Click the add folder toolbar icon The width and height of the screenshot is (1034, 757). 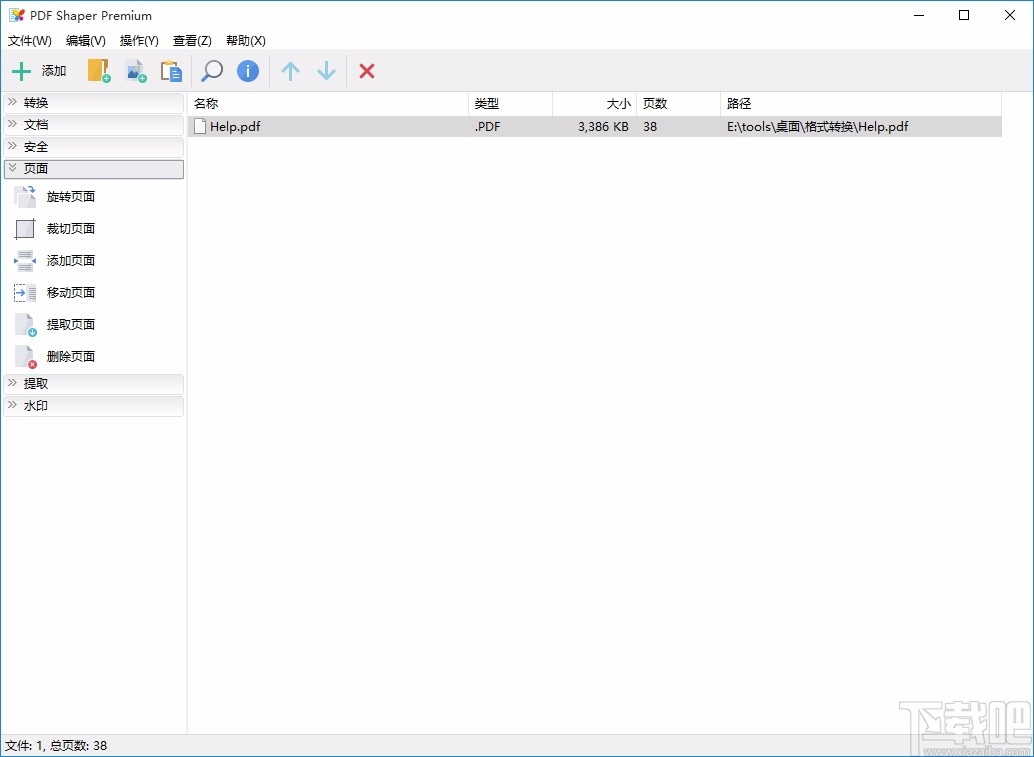pos(98,70)
